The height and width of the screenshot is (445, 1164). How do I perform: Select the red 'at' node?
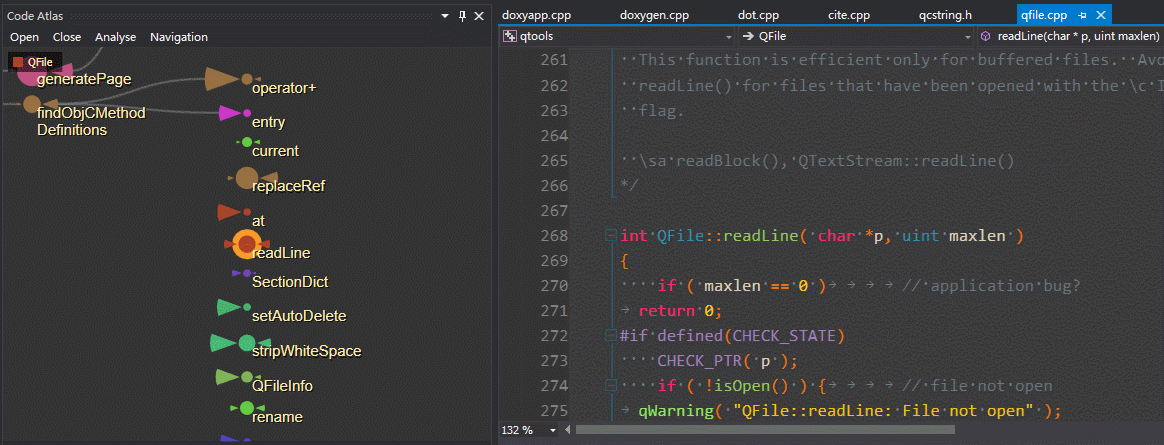coord(246,213)
